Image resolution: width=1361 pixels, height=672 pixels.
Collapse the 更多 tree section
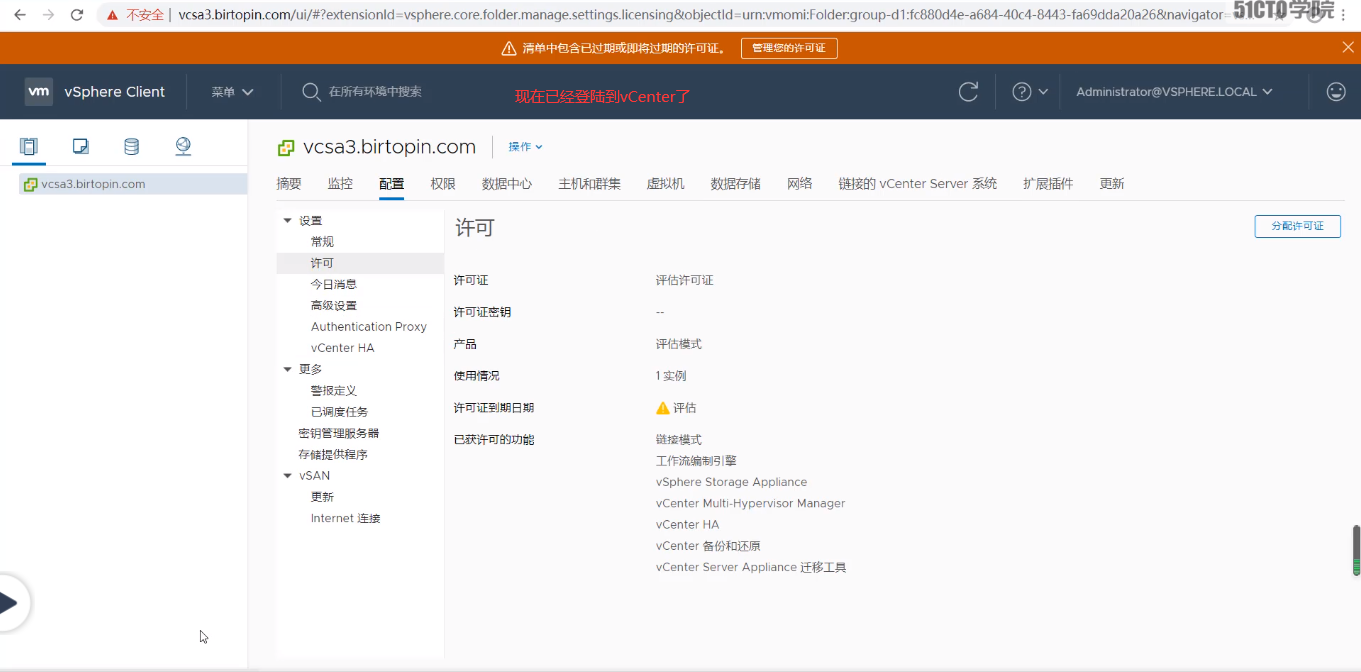288,370
